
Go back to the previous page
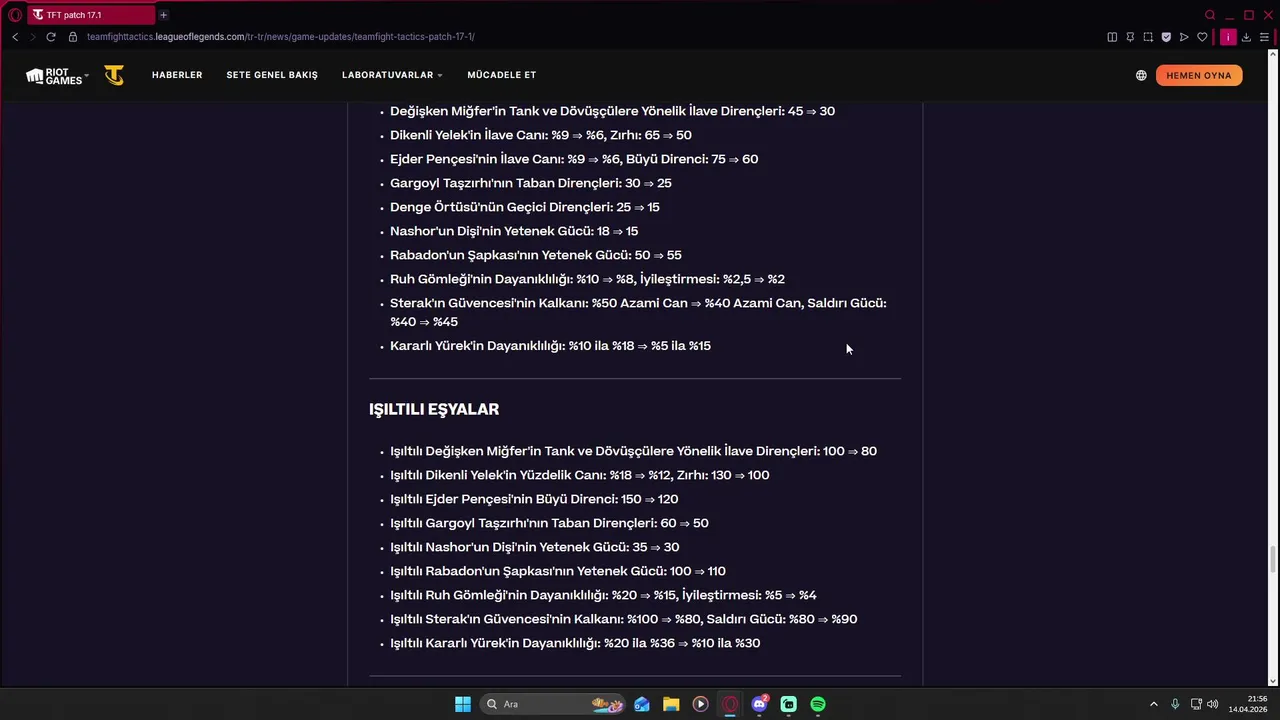coord(15,37)
